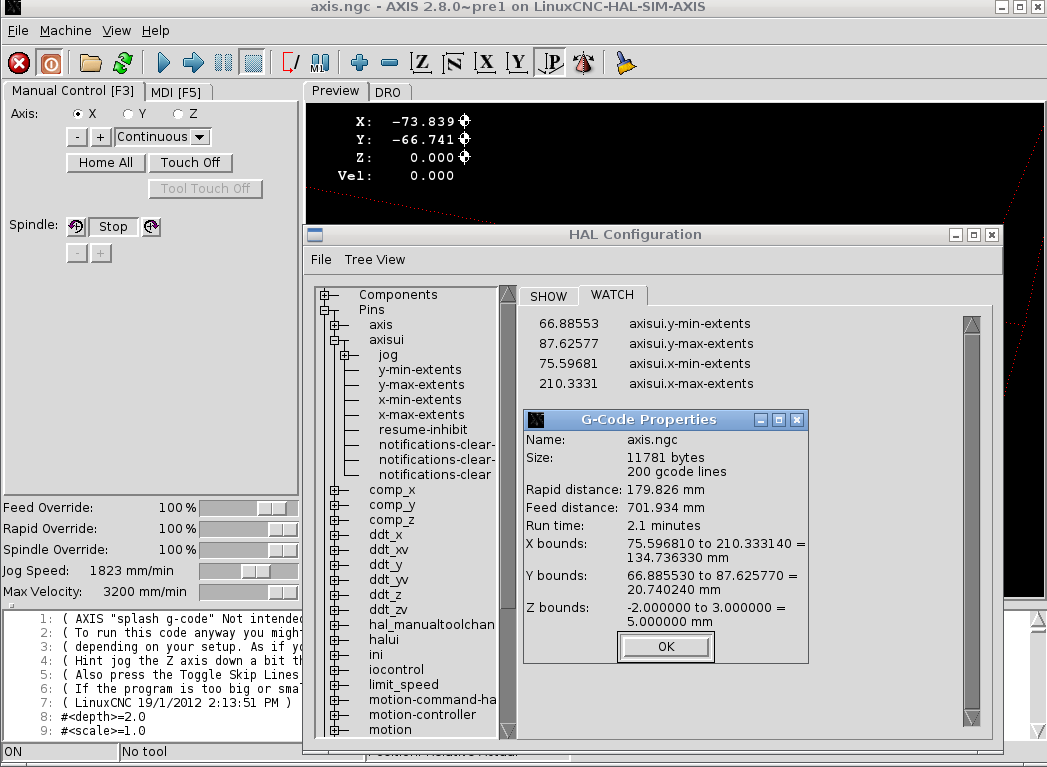Expand the Components tree node
1047x767 pixels.
(x=325, y=295)
